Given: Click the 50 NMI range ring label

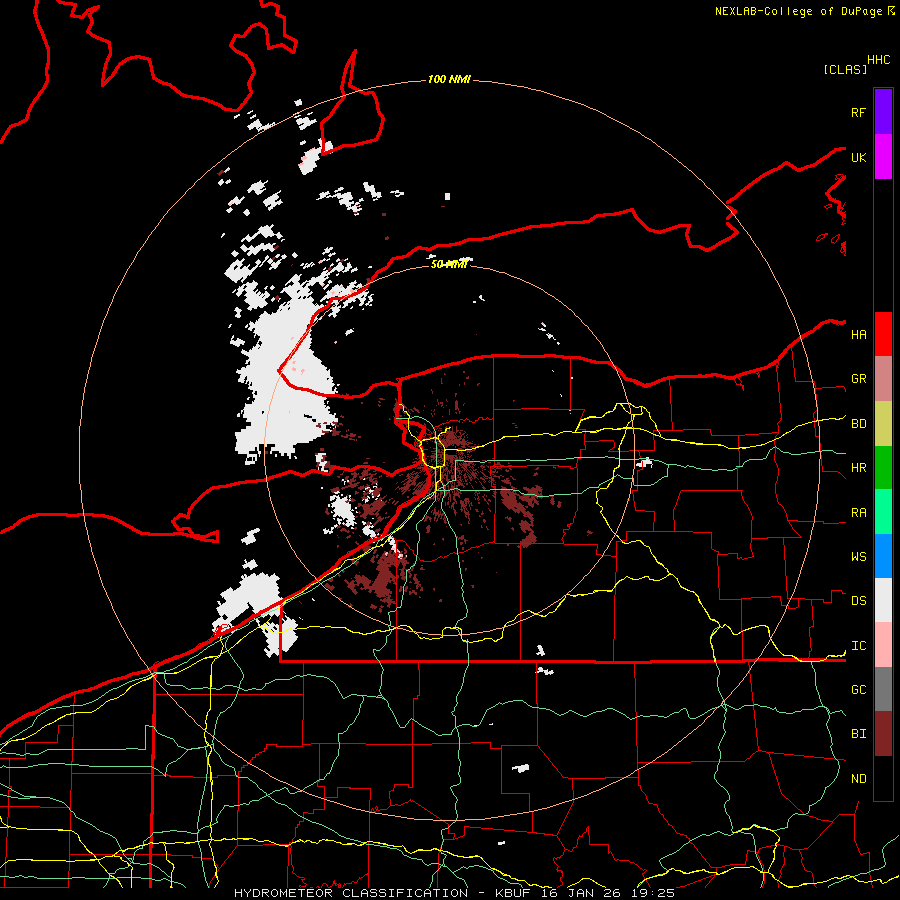Looking at the screenshot, I should [448, 264].
